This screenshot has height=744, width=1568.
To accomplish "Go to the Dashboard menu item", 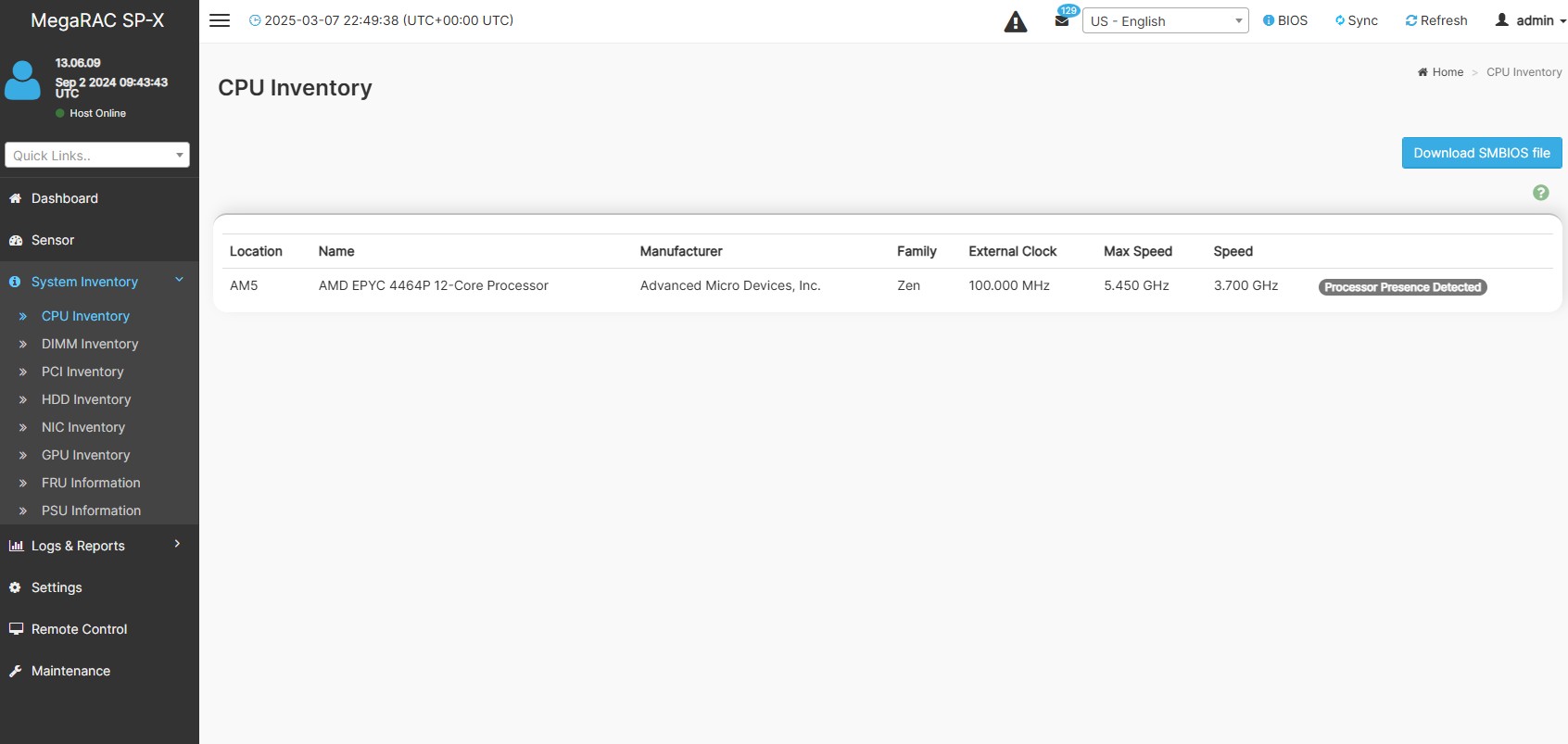I will (x=65, y=198).
